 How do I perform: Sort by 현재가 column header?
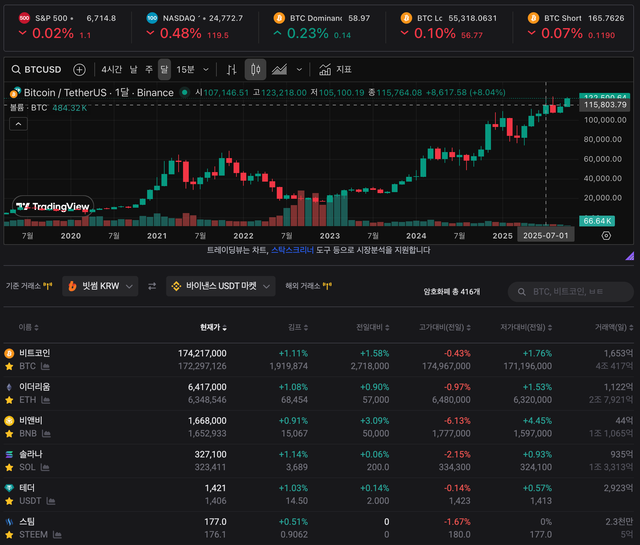tap(213, 327)
